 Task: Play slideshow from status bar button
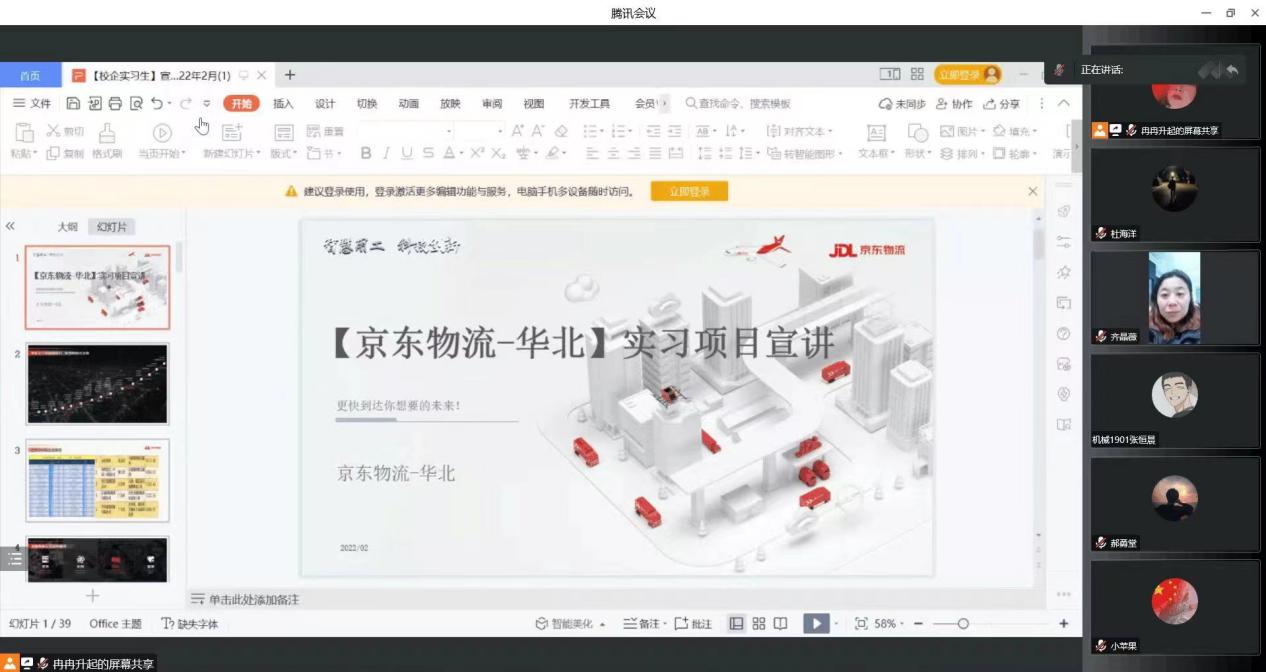click(815, 624)
